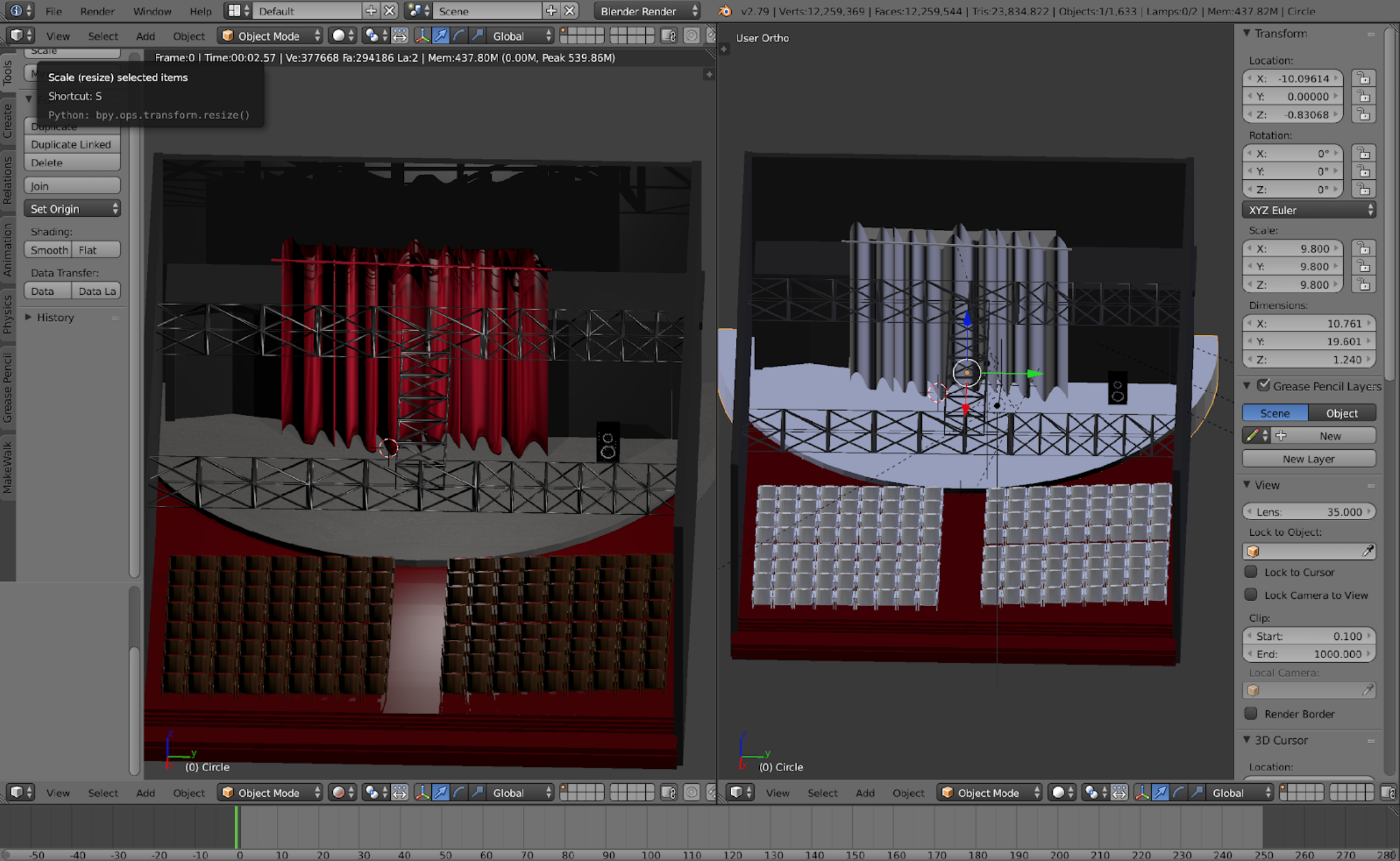
Task: Open the Blender Render engine dropdown
Action: click(646, 11)
